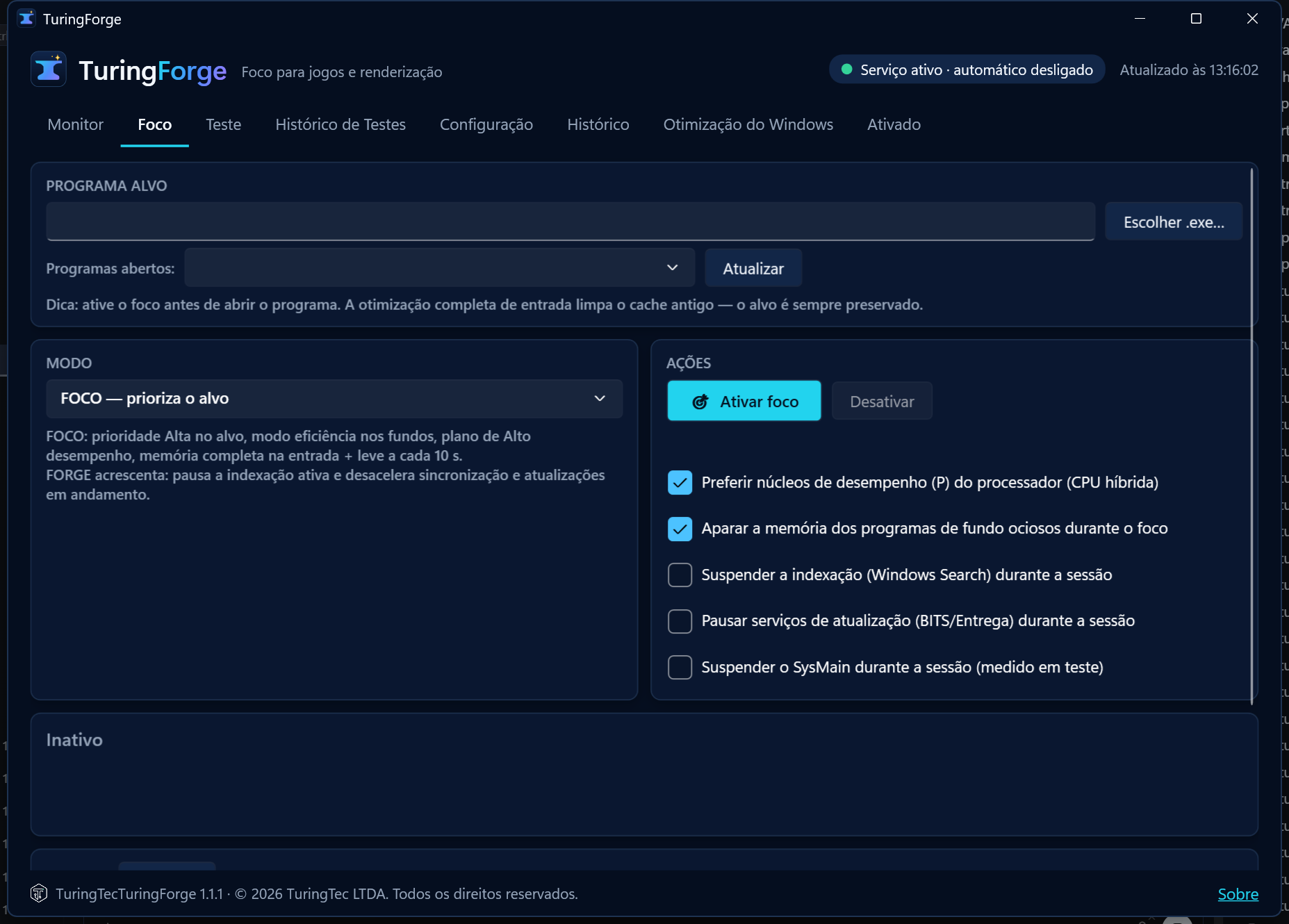Open the Histórico de Testes tab

click(x=340, y=124)
